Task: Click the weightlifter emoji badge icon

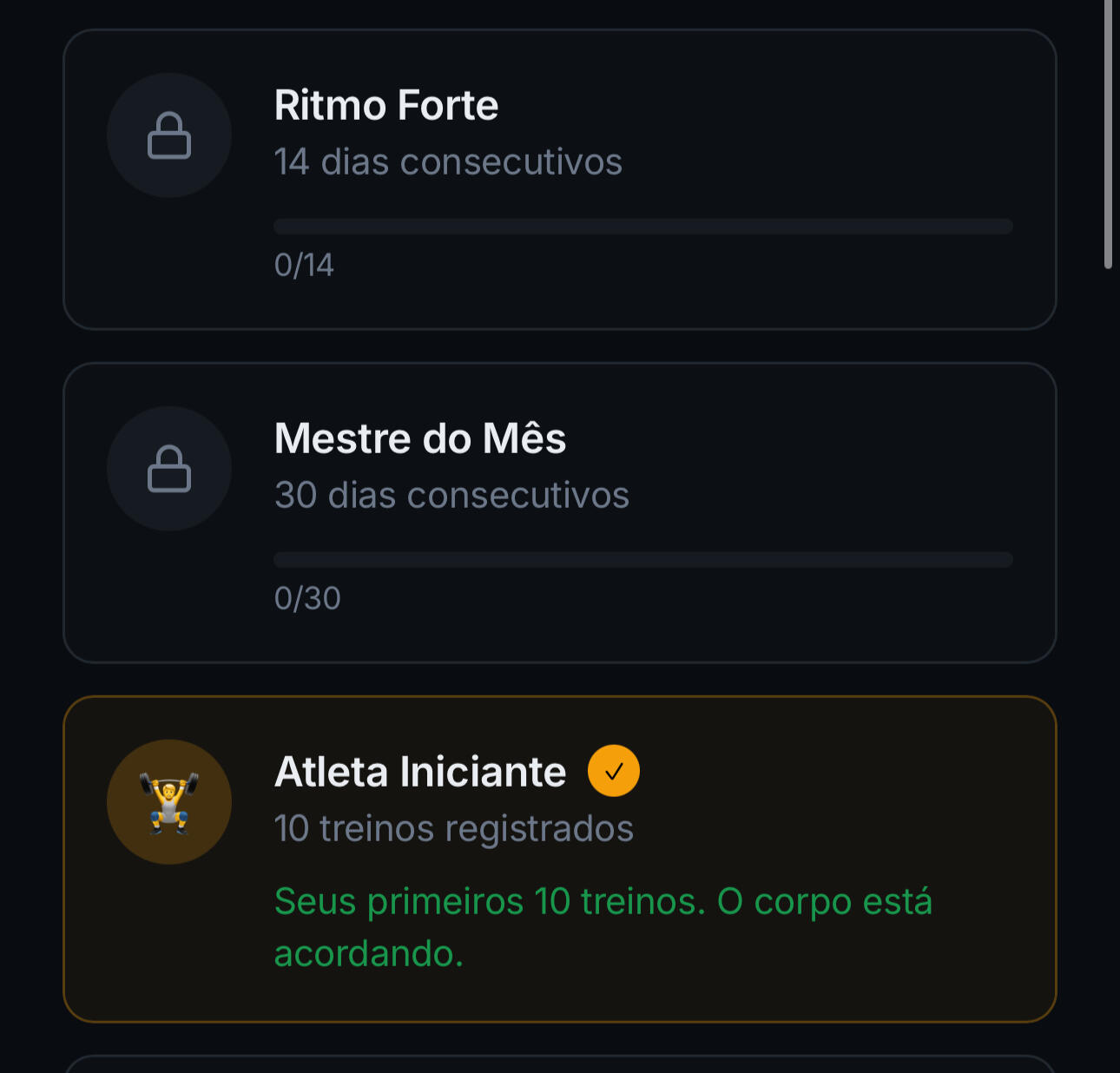Action: pos(169,802)
